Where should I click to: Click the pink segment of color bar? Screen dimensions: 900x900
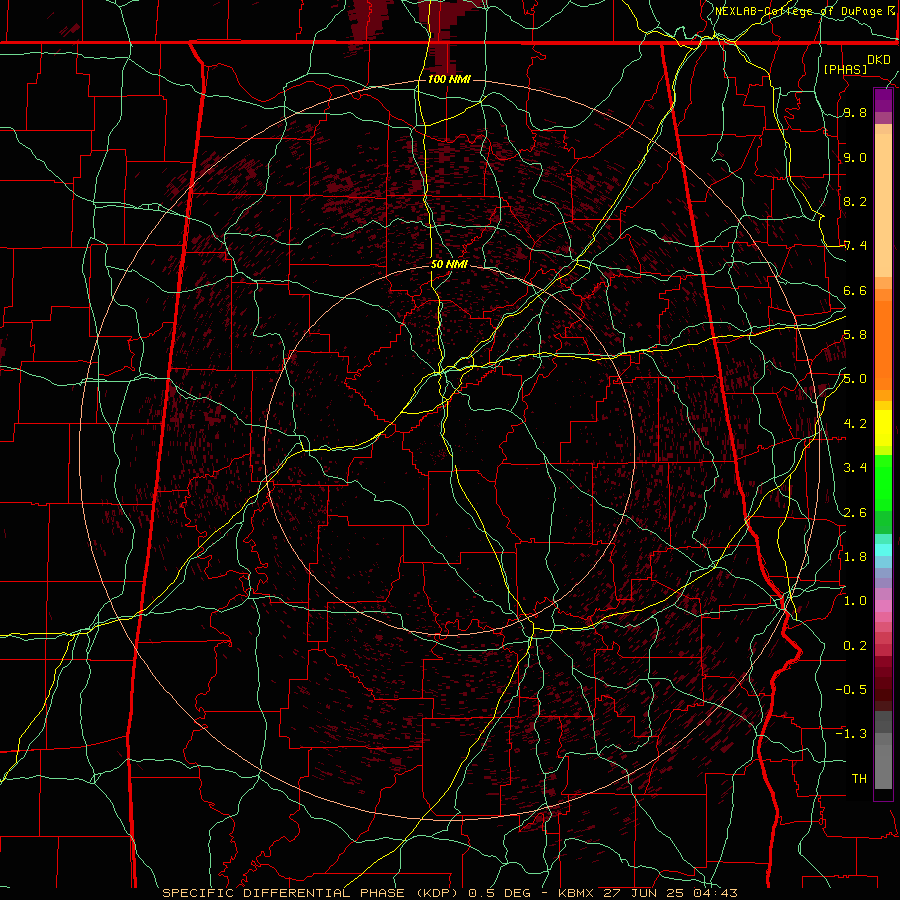click(883, 606)
